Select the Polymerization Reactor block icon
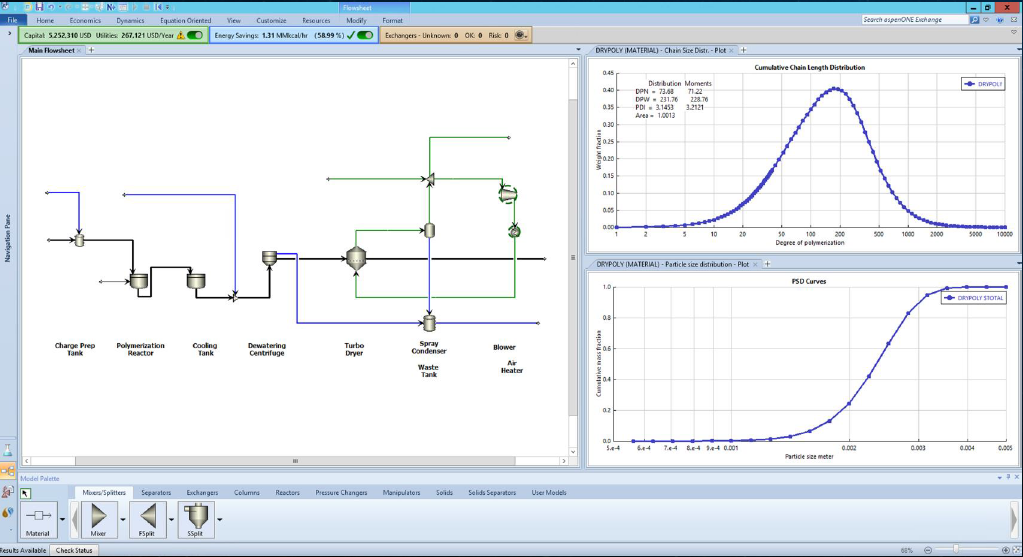The image size is (1023, 557). point(138,281)
